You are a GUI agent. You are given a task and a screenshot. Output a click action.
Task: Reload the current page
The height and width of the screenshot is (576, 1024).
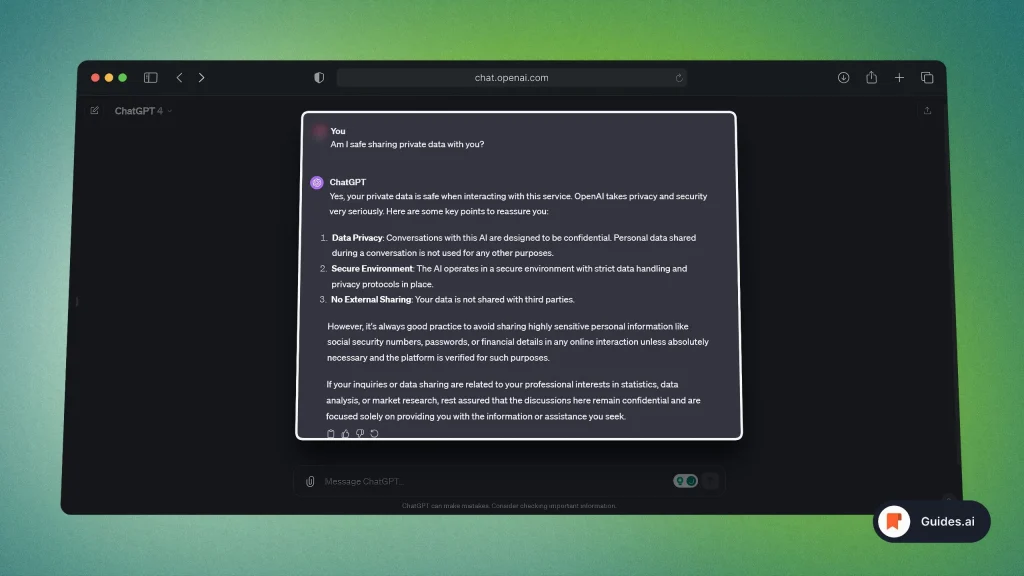coord(679,78)
